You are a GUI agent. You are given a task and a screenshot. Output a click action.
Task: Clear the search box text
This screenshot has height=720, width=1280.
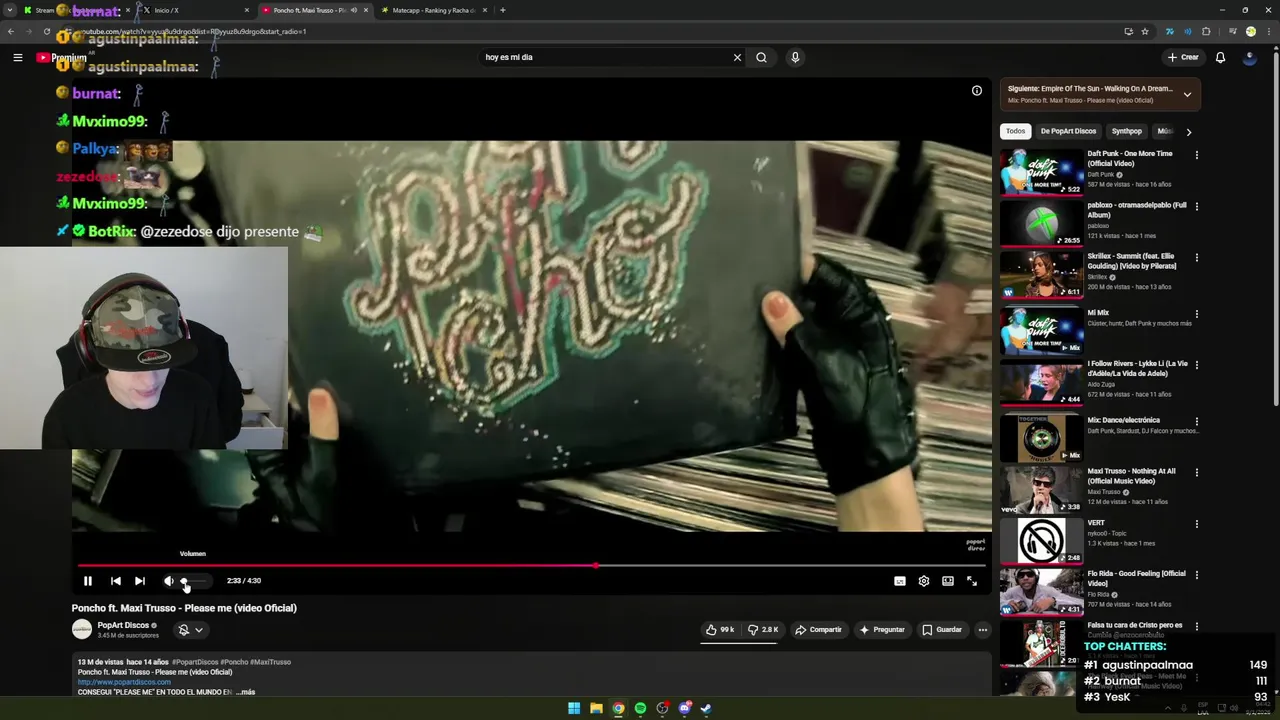[x=737, y=57]
